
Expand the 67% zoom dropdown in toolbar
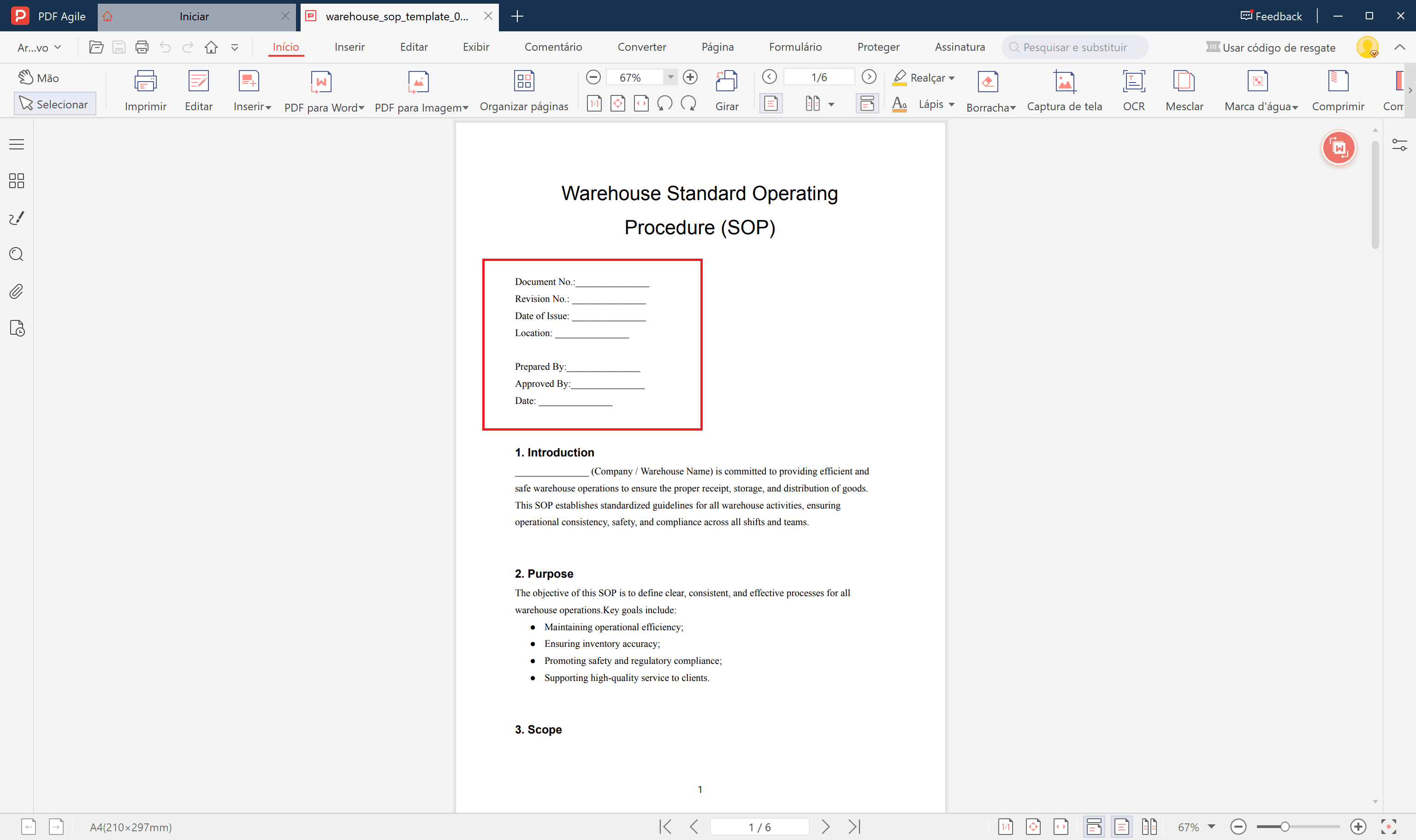click(x=670, y=77)
